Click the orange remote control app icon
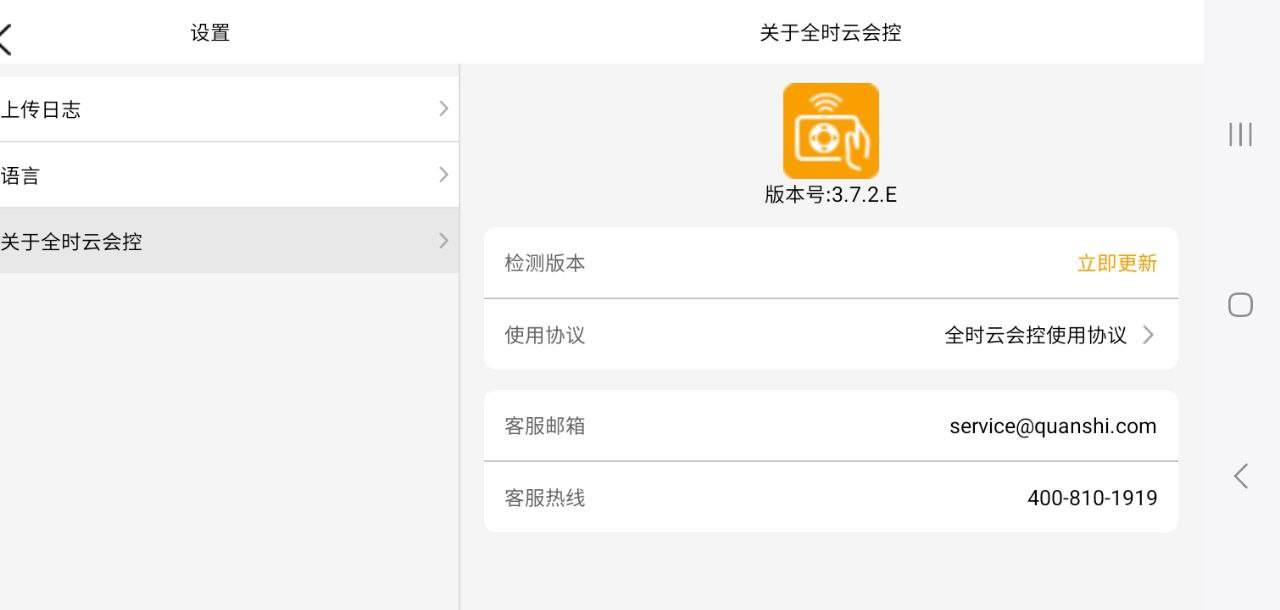The image size is (1280, 610). [831, 131]
